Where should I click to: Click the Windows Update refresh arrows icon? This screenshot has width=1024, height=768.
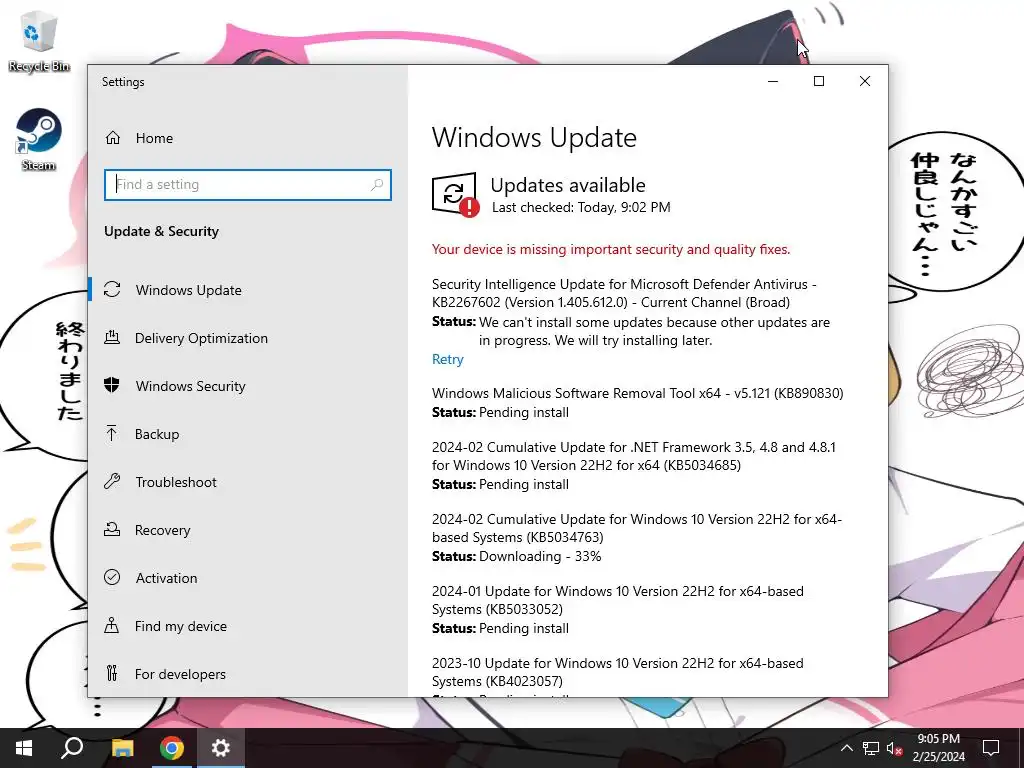click(x=112, y=289)
